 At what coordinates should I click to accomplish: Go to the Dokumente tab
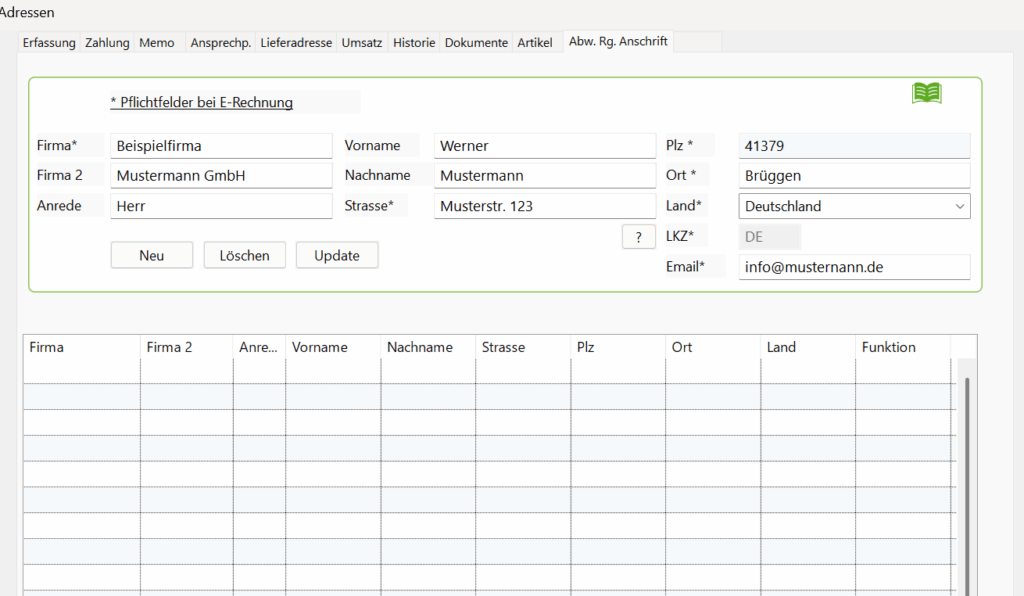point(476,43)
